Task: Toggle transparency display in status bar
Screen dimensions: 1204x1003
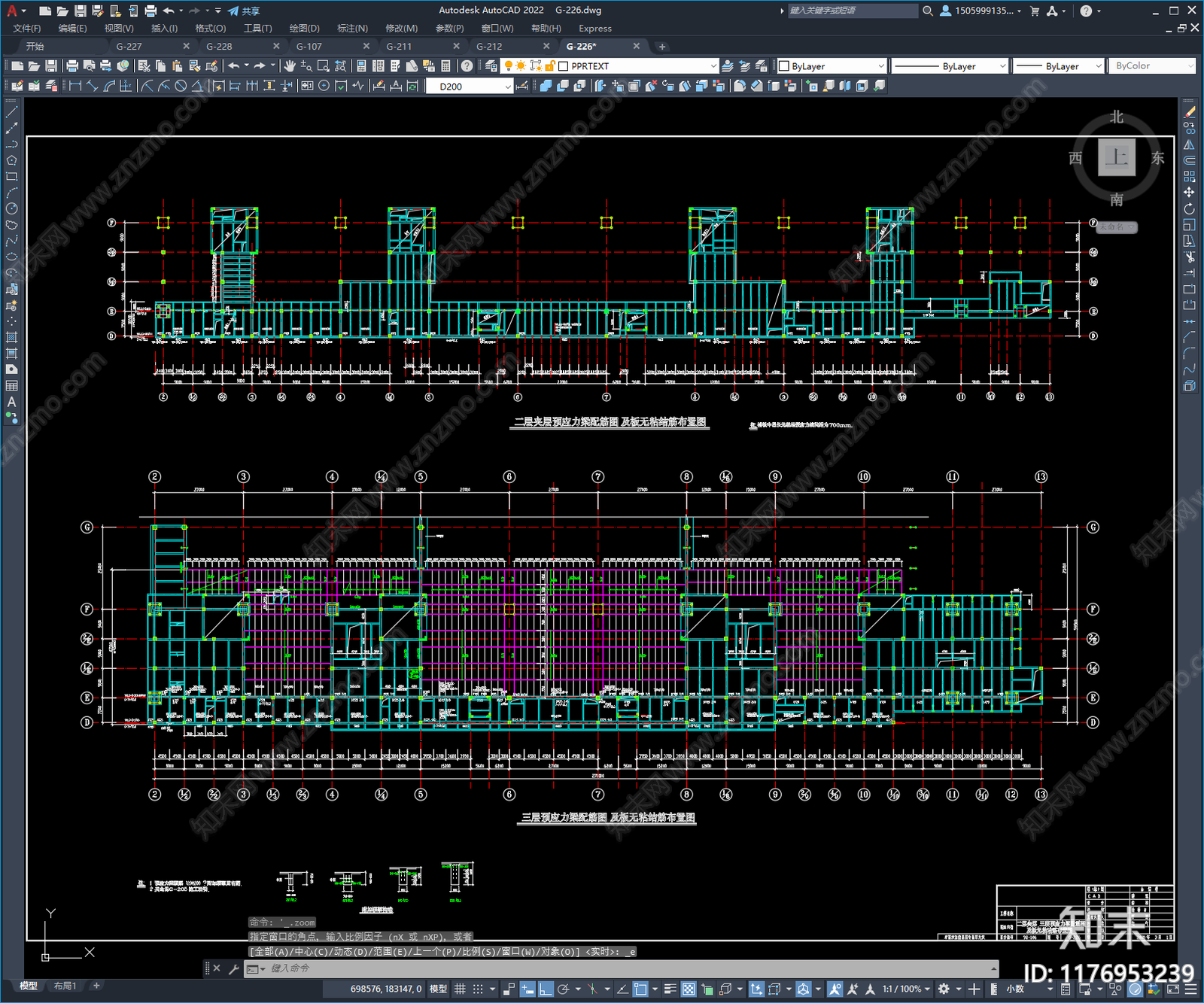Action: [689, 989]
